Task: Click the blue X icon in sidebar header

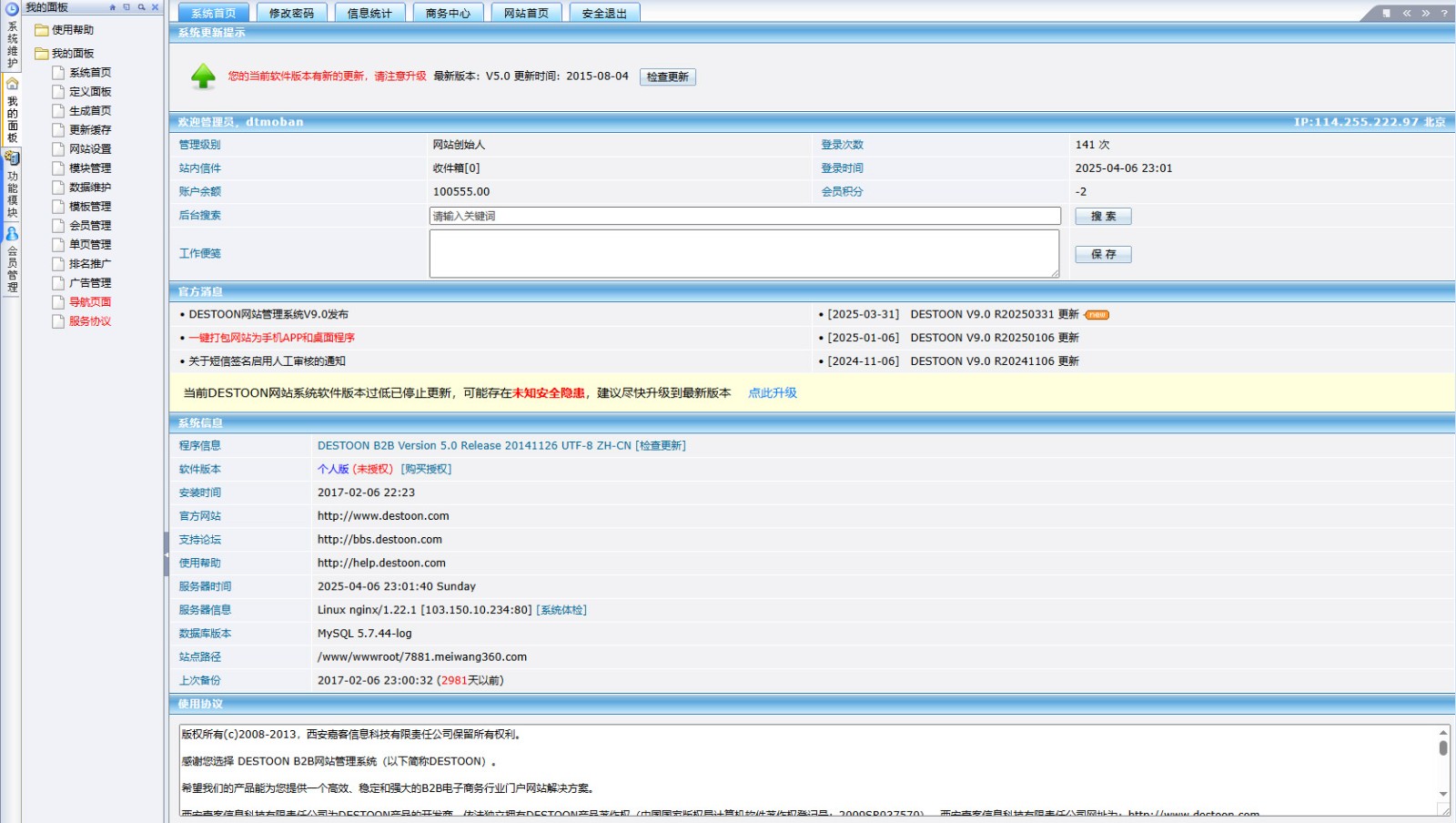Action: (x=155, y=7)
